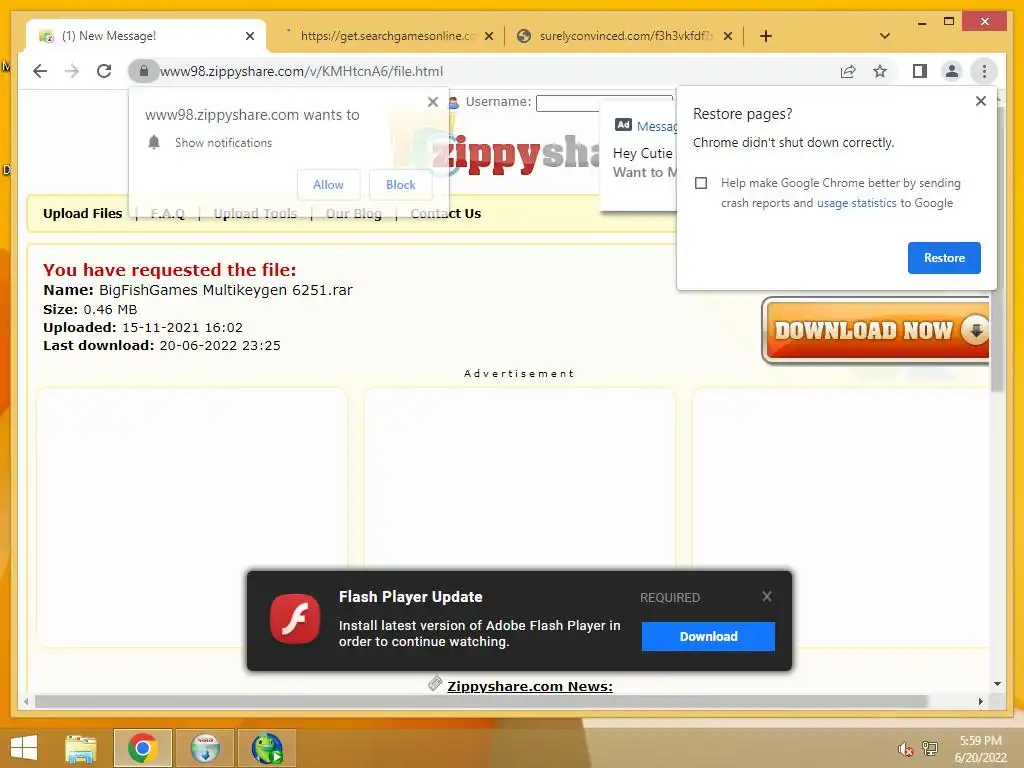
Task: Open the Zippyshare.com News link
Action: pyautogui.click(x=530, y=686)
